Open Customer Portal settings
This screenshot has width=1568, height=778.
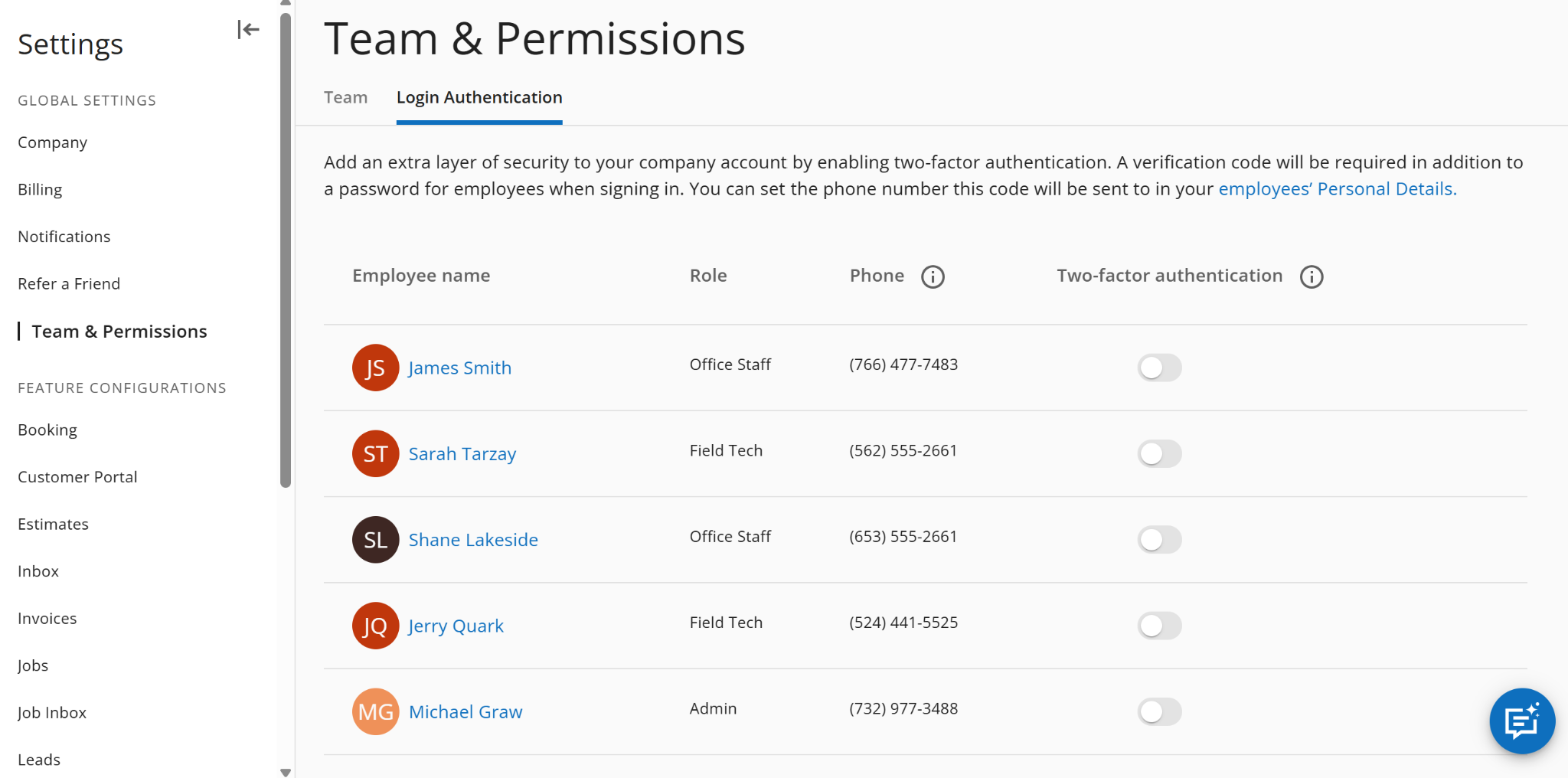click(77, 477)
